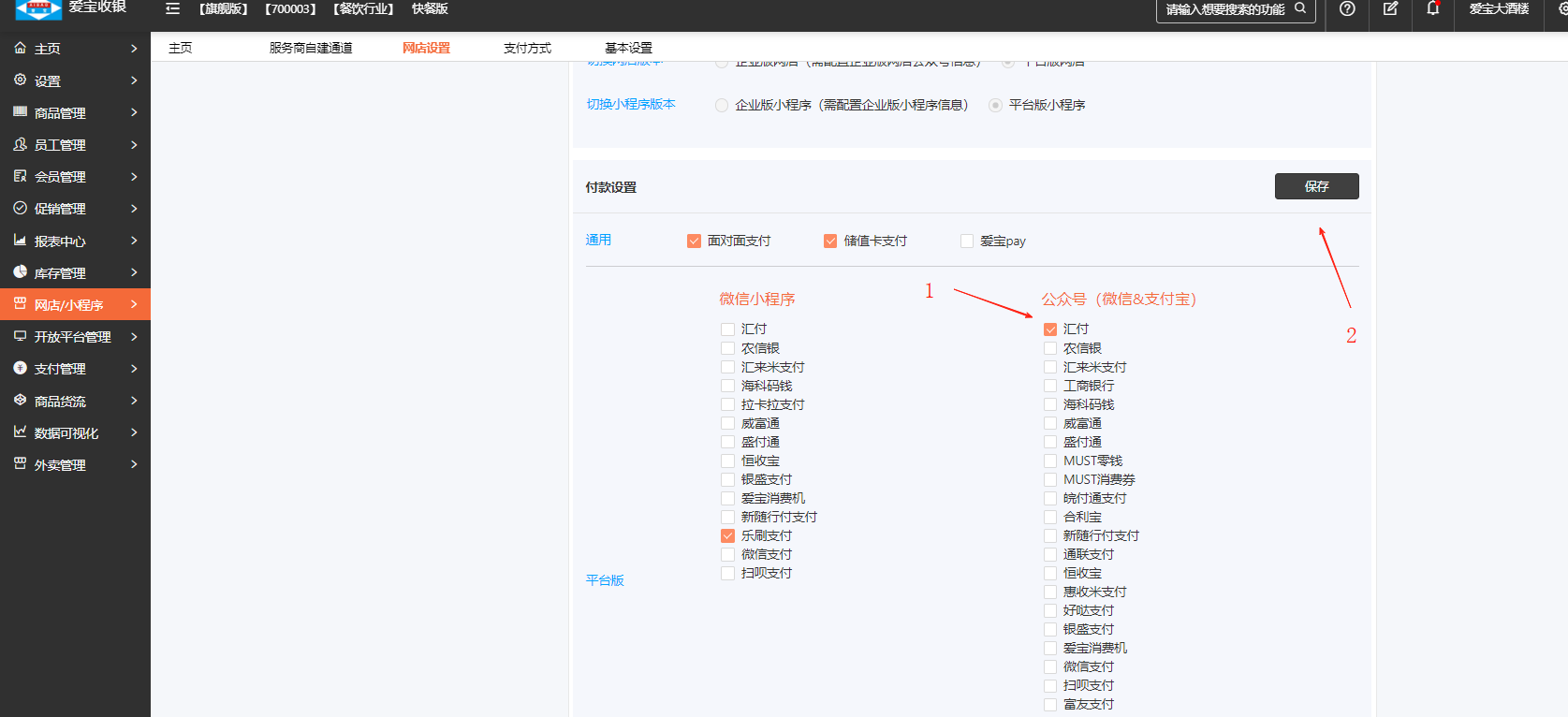Viewport: 1568px width, 717px height.
Task: Toggle 乐刷支付 under 微信小程序
Action: pos(727,536)
